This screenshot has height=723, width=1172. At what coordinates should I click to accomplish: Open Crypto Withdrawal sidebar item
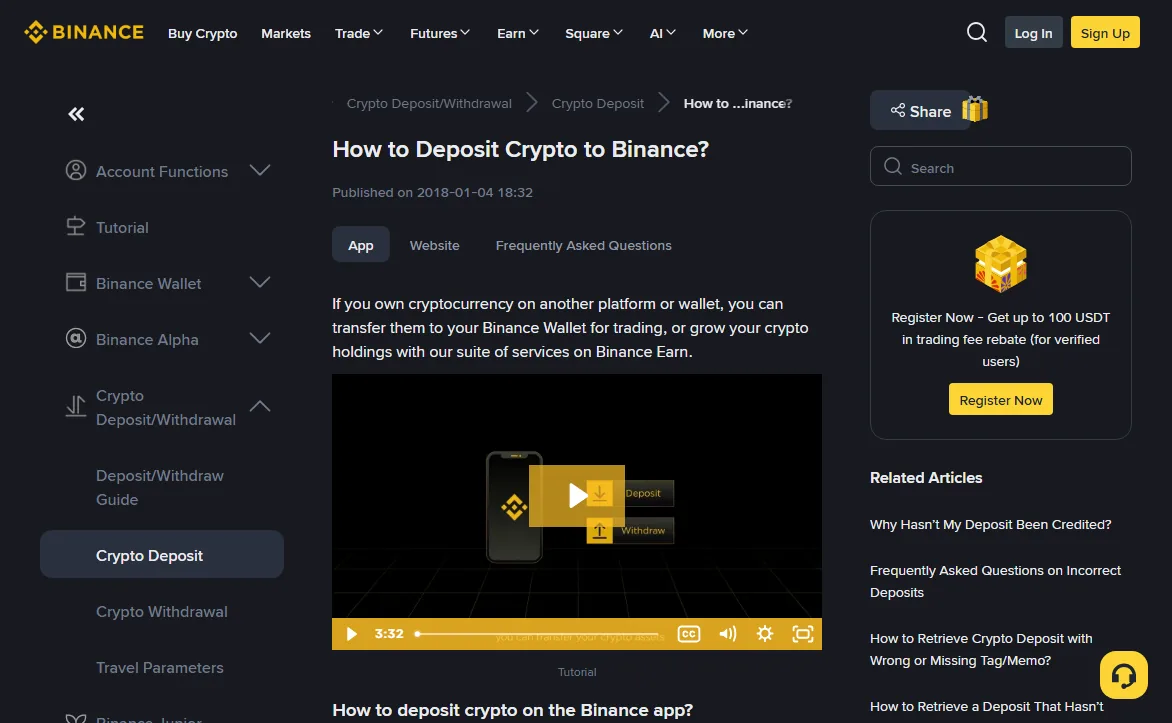161,612
